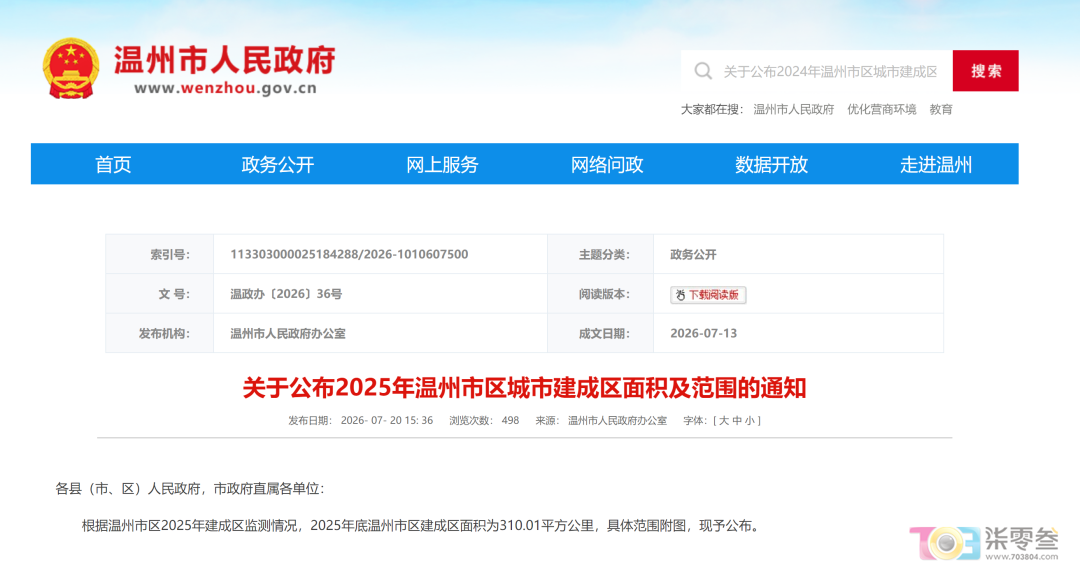Open the 数据开放 navigation tab
This screenshot has width=1080, height=572.
click(x=771, y=164)
